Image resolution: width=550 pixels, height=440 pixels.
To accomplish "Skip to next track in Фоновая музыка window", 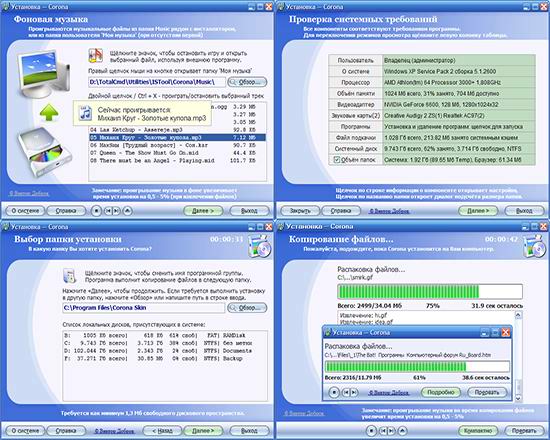I will click(x=116, y=211).
